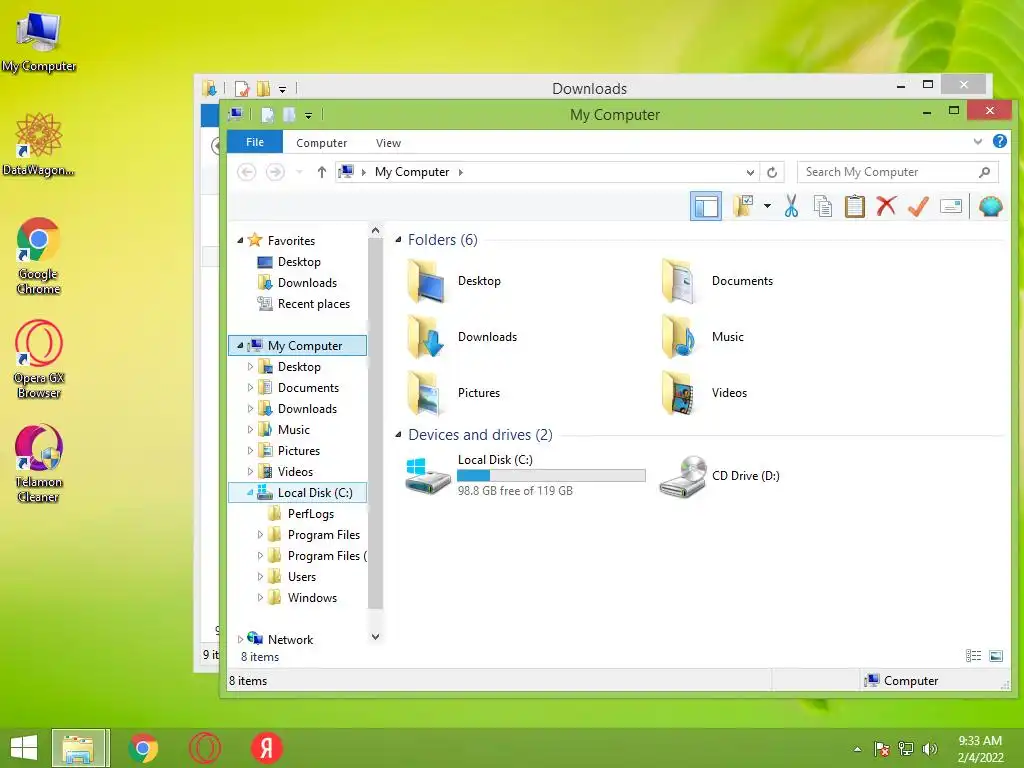Select Desktop under Favorites
The height and width of the screenshot is (768, 1024).
tap(299, 262)
